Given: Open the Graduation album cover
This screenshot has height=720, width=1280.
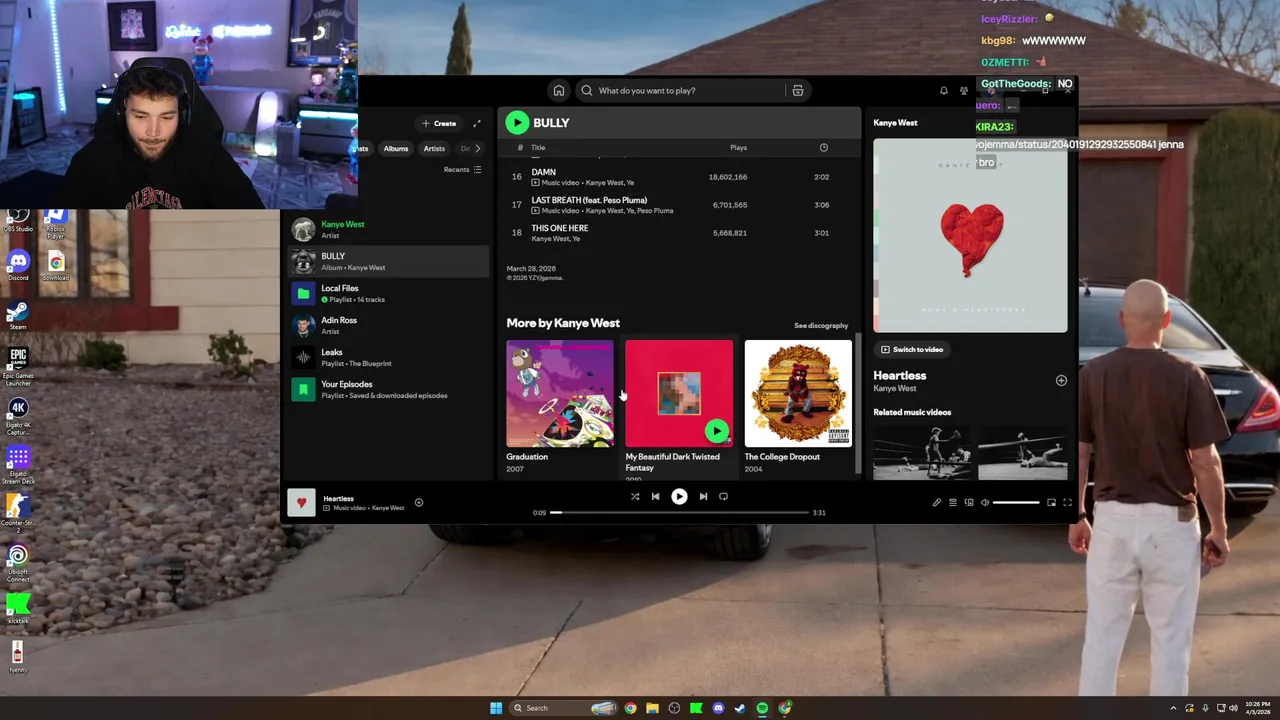Looking at the screenshot, I should tap(560, 394).
